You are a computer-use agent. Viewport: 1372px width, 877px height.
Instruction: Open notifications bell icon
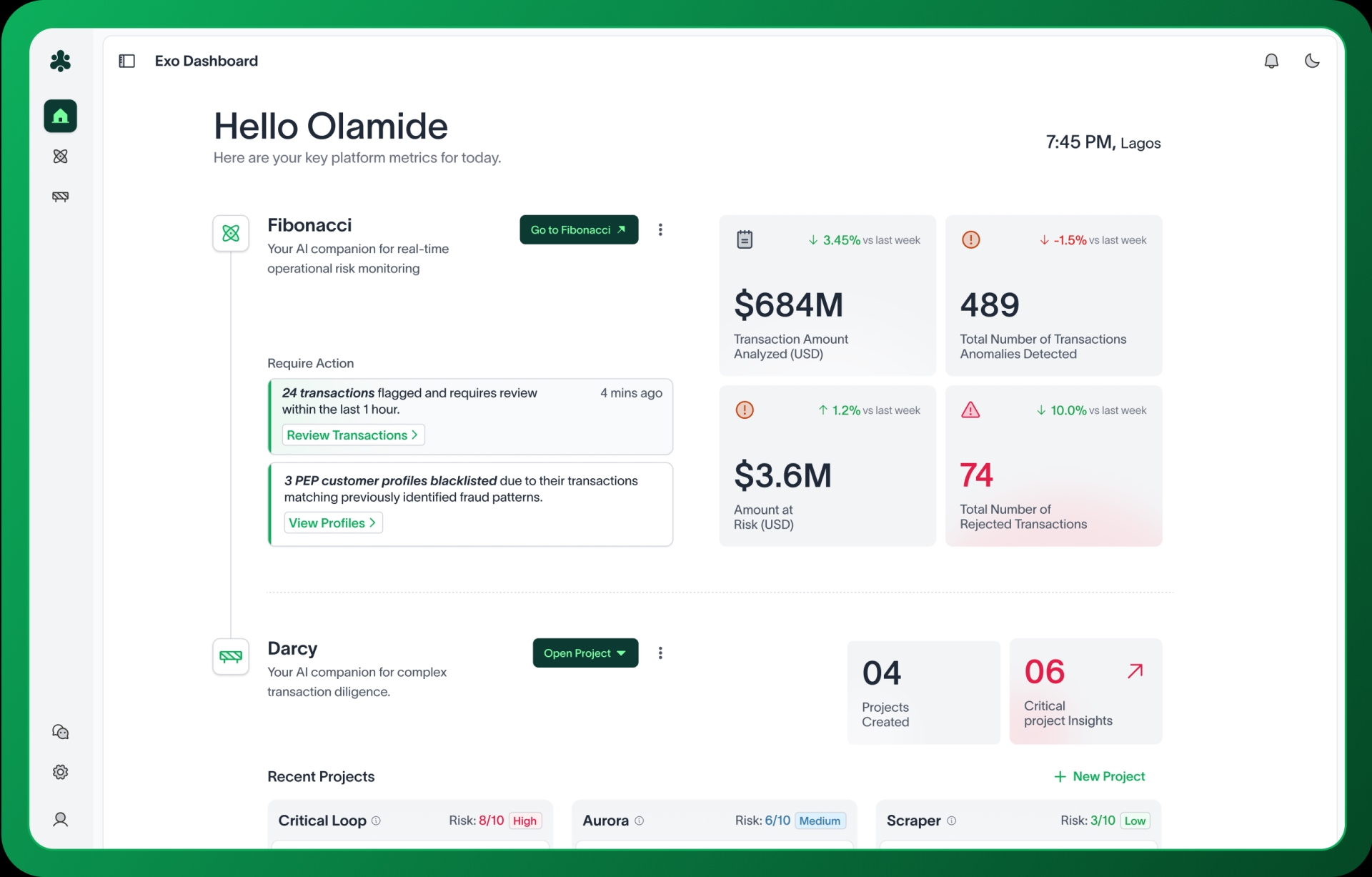click(x=1271, y=61)
